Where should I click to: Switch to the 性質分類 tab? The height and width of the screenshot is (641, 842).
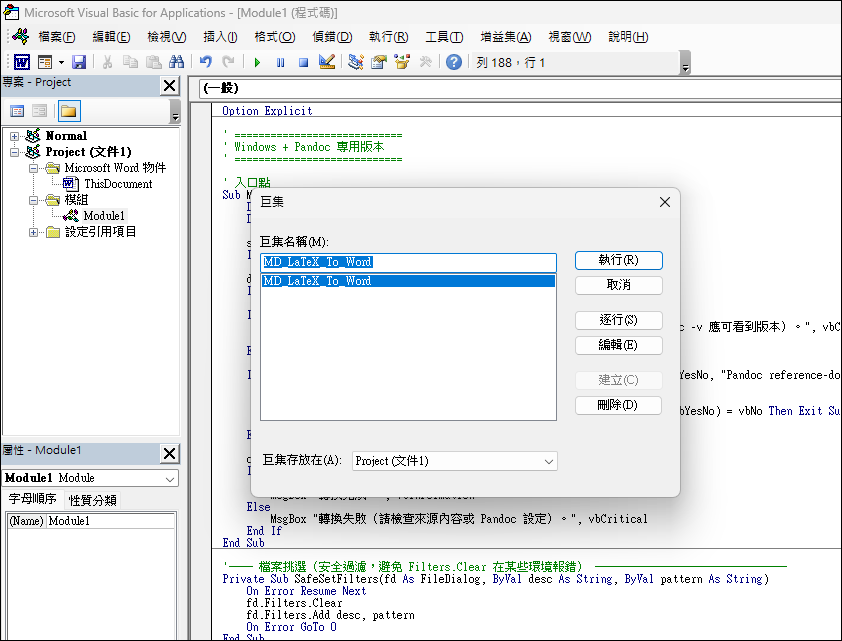[92, 500]
